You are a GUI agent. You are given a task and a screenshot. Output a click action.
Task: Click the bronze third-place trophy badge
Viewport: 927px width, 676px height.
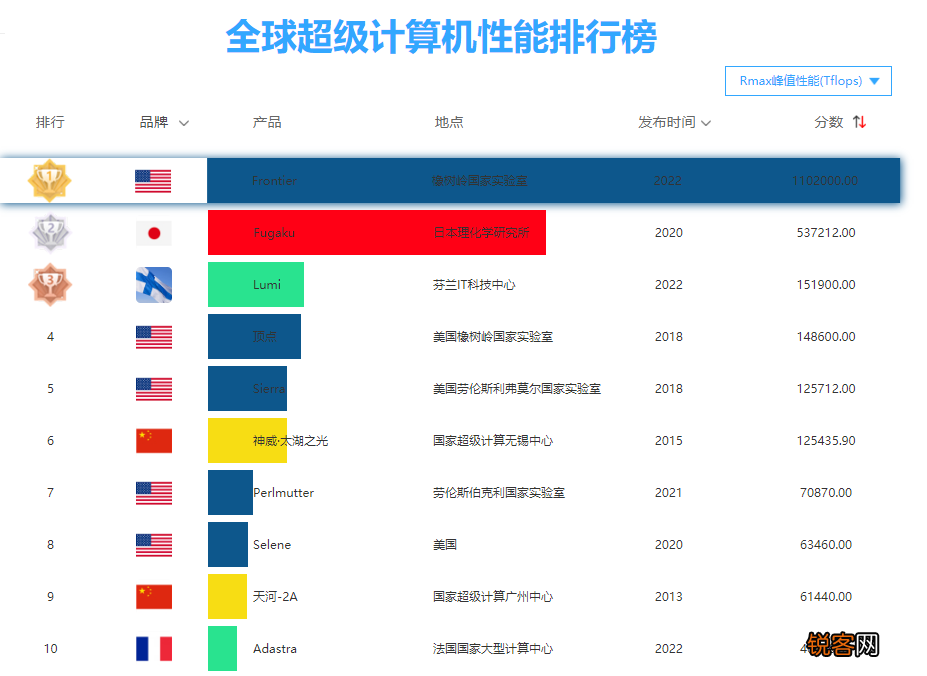tap(50, 284)
